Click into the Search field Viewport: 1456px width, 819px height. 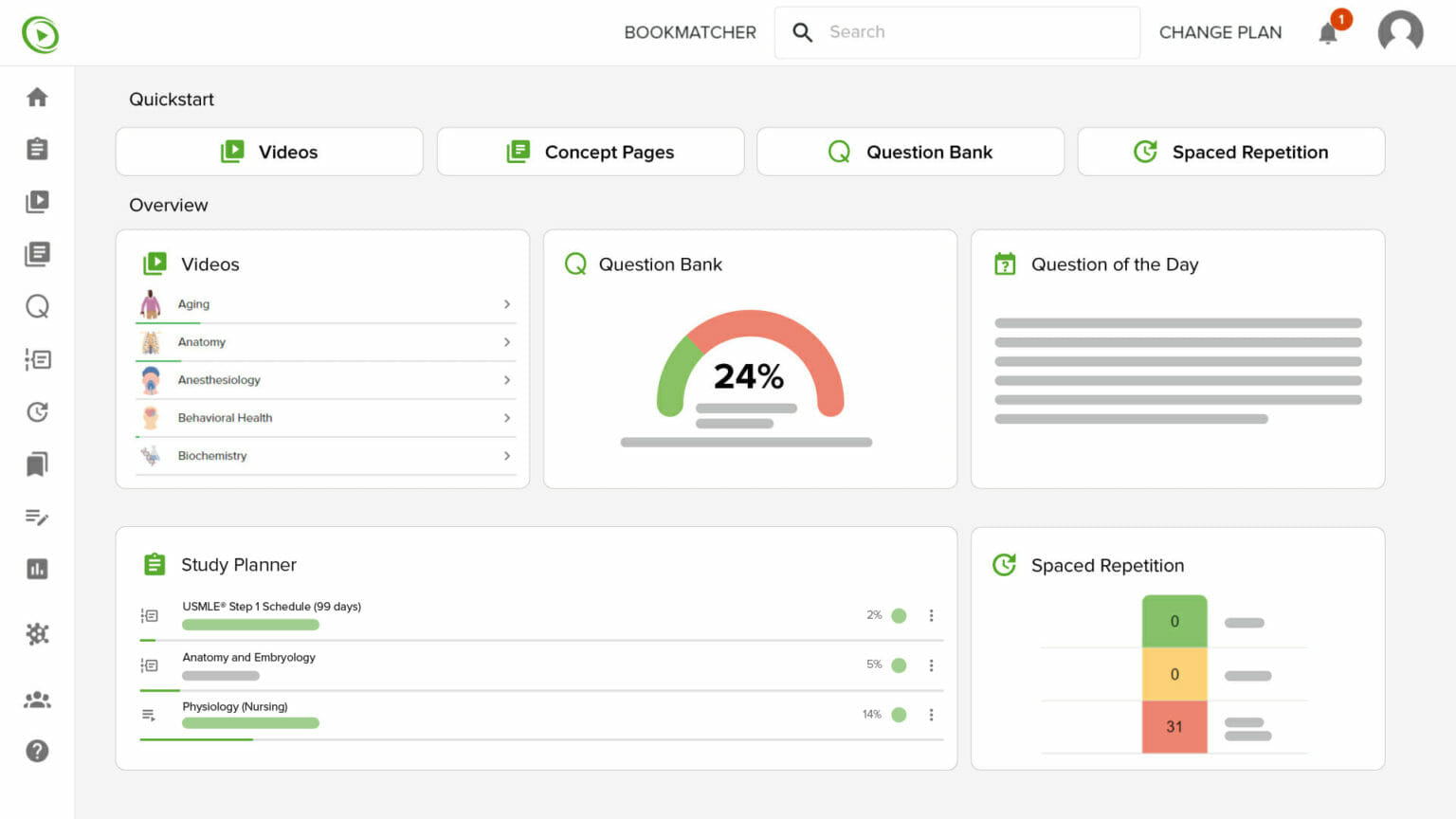point(976,32)
